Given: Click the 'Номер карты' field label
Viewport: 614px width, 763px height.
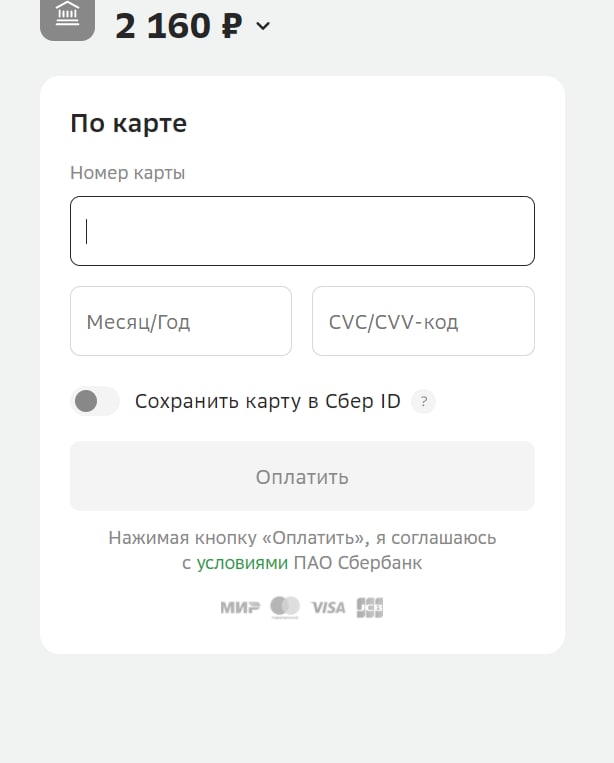Looking at the screenshot, I should 127,173.
